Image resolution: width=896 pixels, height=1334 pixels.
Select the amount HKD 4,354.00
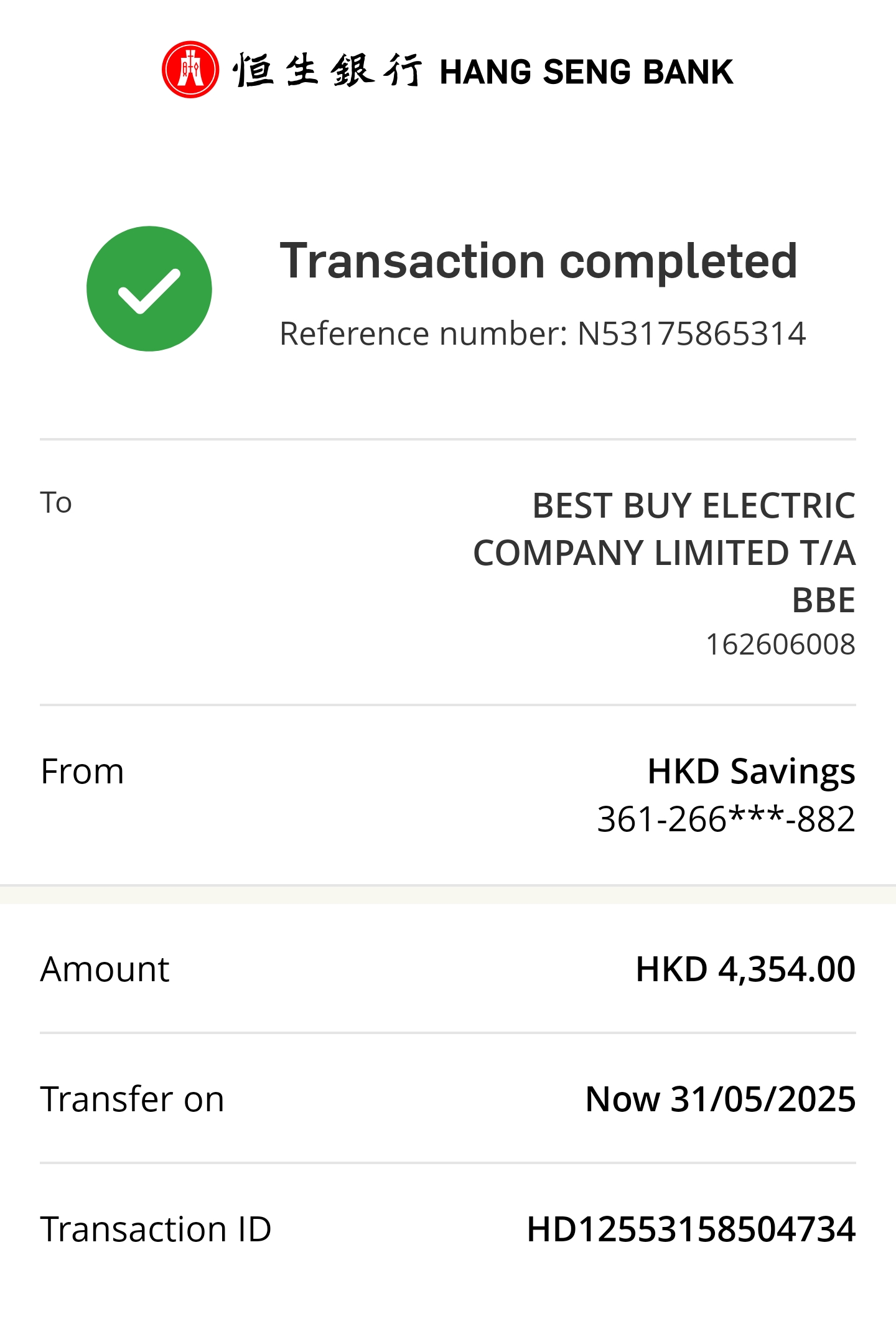[745, 969]
